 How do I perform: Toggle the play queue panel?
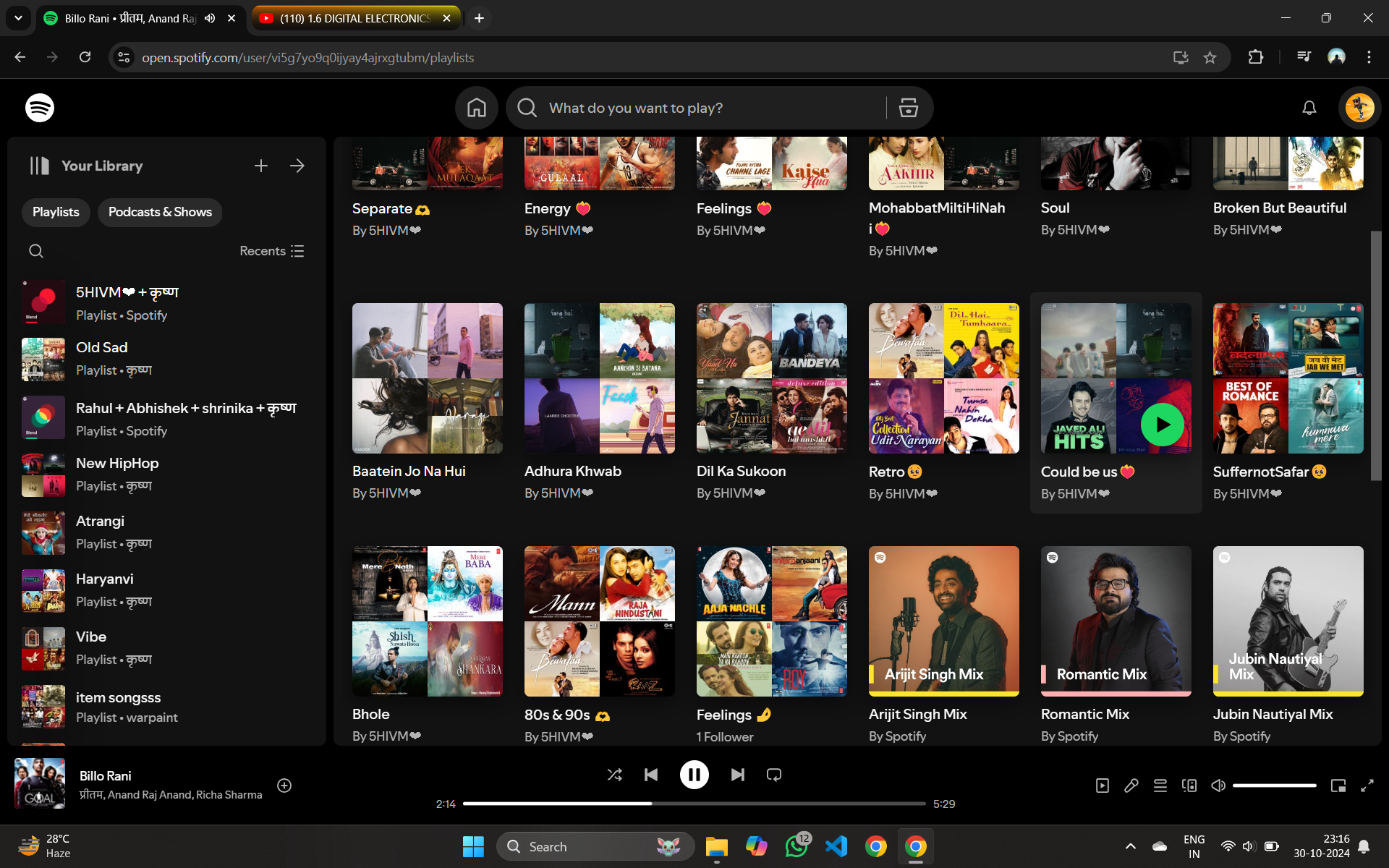[x=1160, y=786]
